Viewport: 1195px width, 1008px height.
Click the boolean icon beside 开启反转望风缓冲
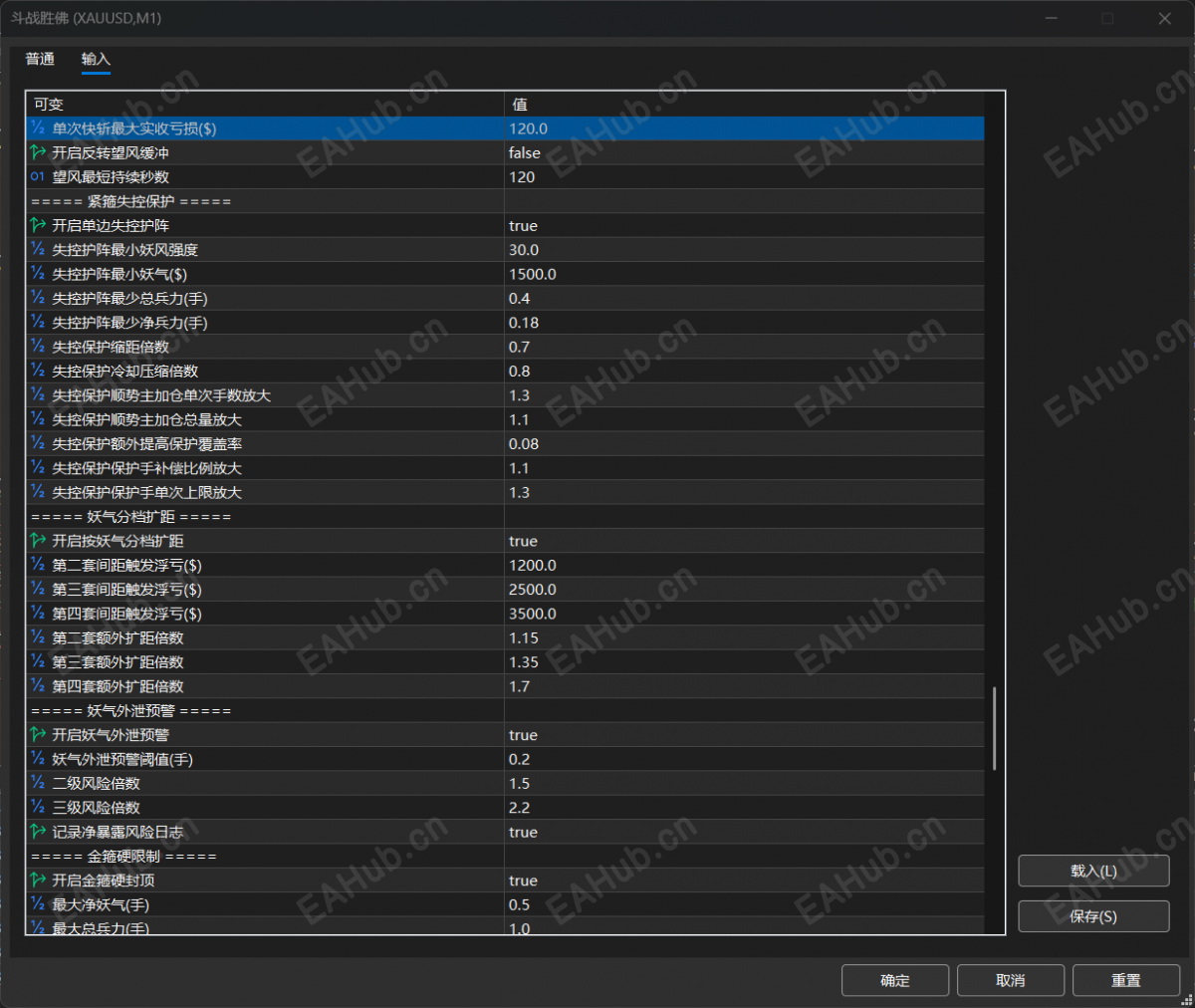tap(38, 152)
